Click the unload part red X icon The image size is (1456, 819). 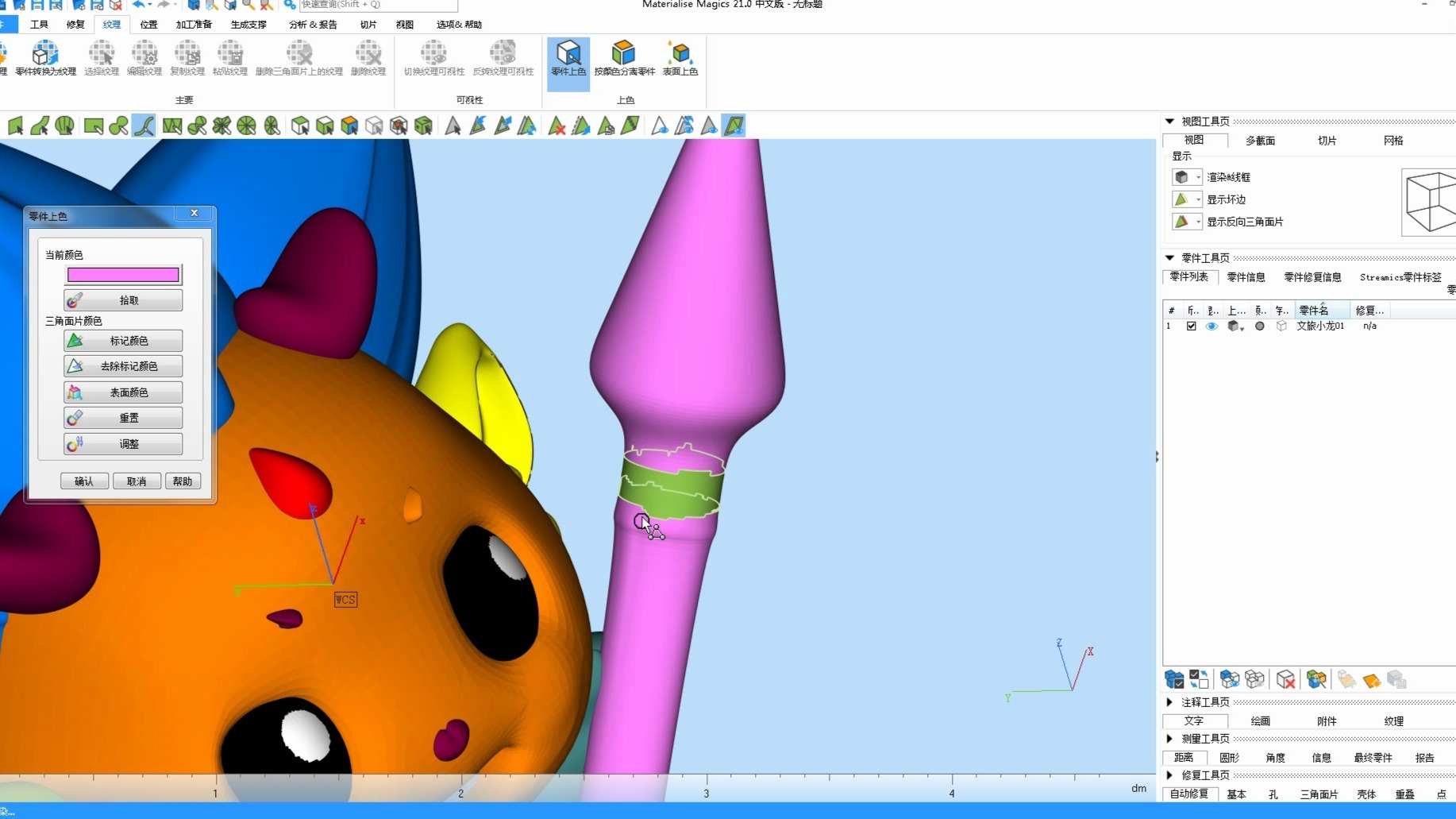tap(1285, 679)
